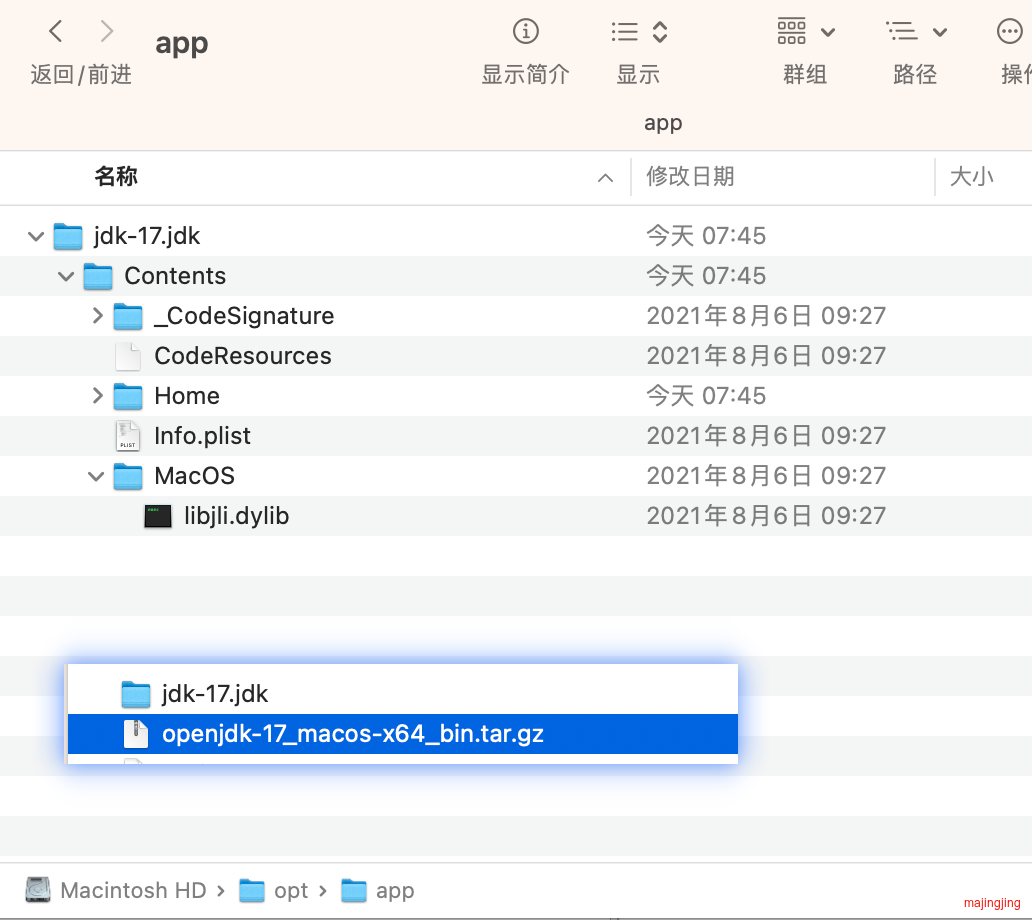Sort by the 大小 column header

click(971, 176)
